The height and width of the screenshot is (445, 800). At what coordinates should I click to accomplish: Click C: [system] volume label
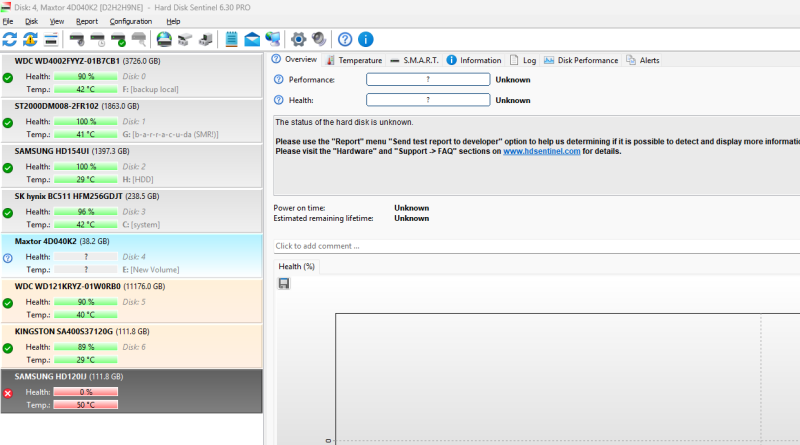[x=141, y=225]
